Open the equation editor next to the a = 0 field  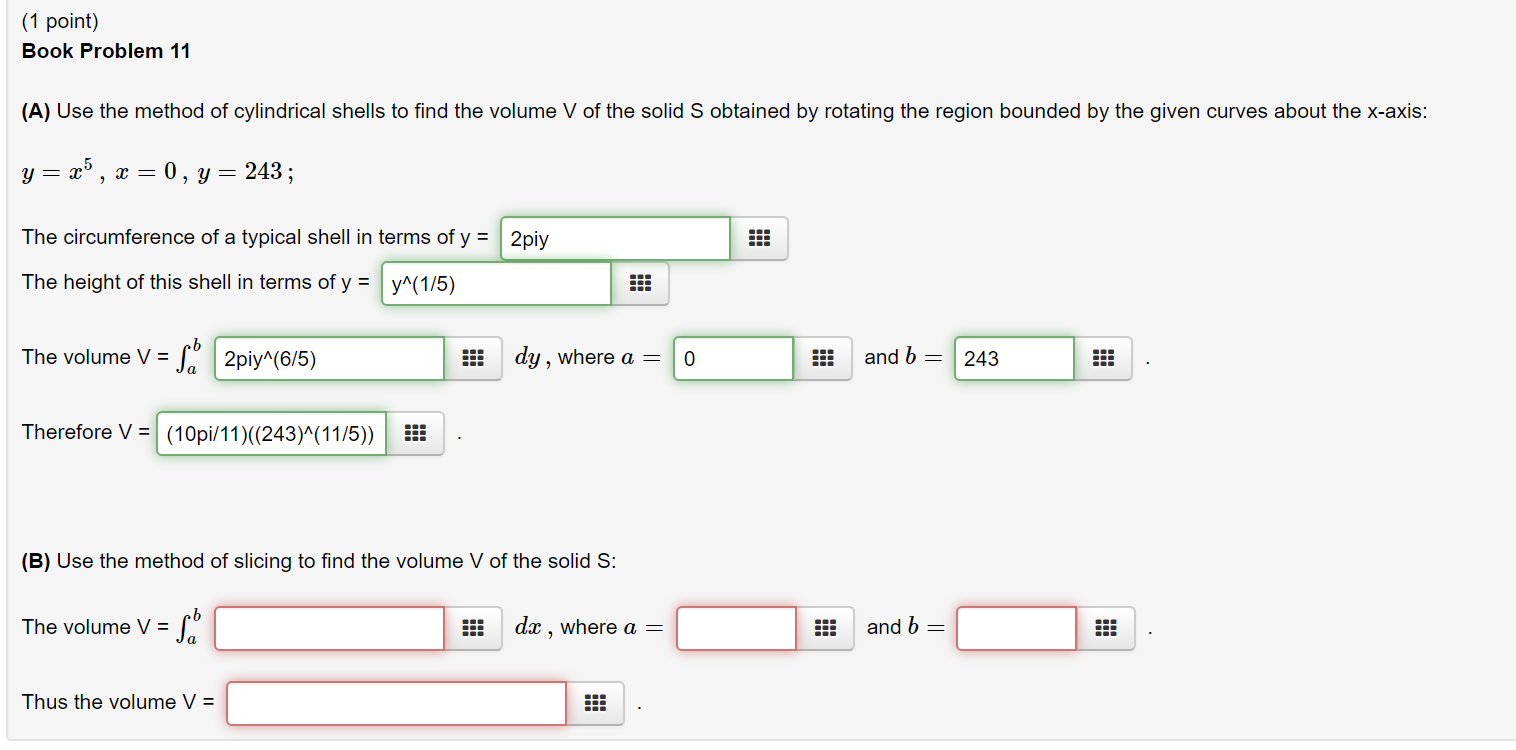(x=823, y=358)
